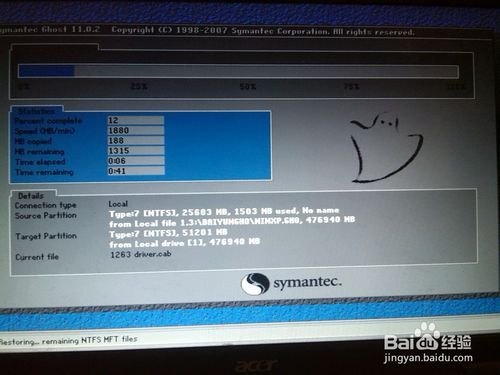
Task: Click the MB copied value 188 field
Action: (136, 140)
